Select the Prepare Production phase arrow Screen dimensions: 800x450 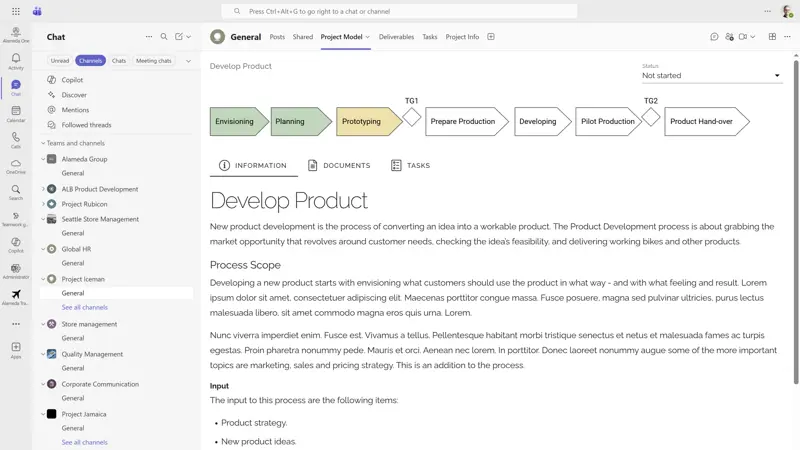pyautogui.click(x=467, y=121)
